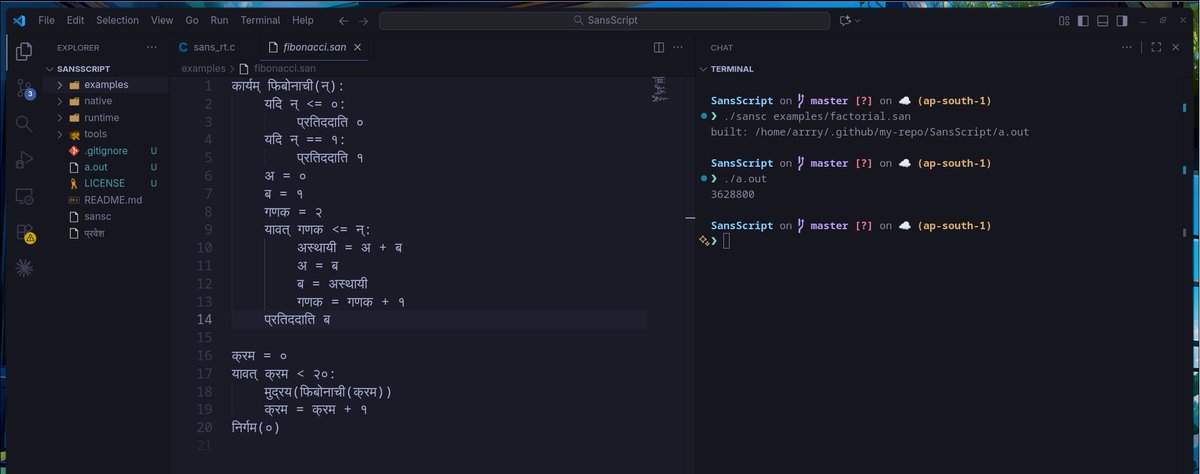The image size is (1200, 474).
Task: Open the File menu
Action: click(47, 20)
